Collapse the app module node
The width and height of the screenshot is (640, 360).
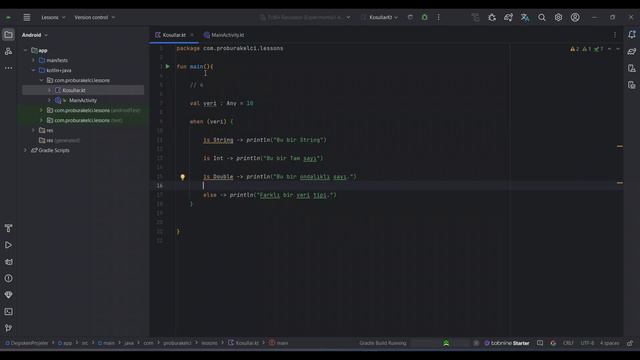(x=25, y=50)
